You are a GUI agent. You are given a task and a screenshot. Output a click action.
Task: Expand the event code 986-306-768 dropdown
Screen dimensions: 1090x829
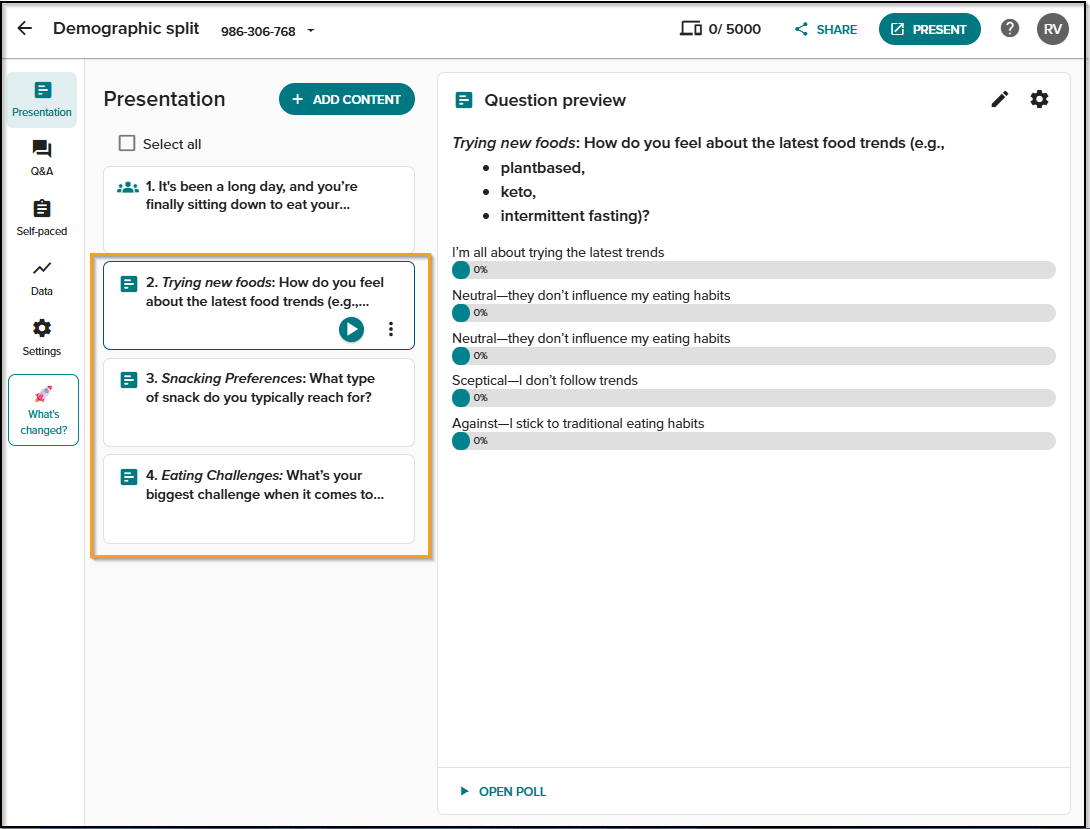click(x=311, y=31)
